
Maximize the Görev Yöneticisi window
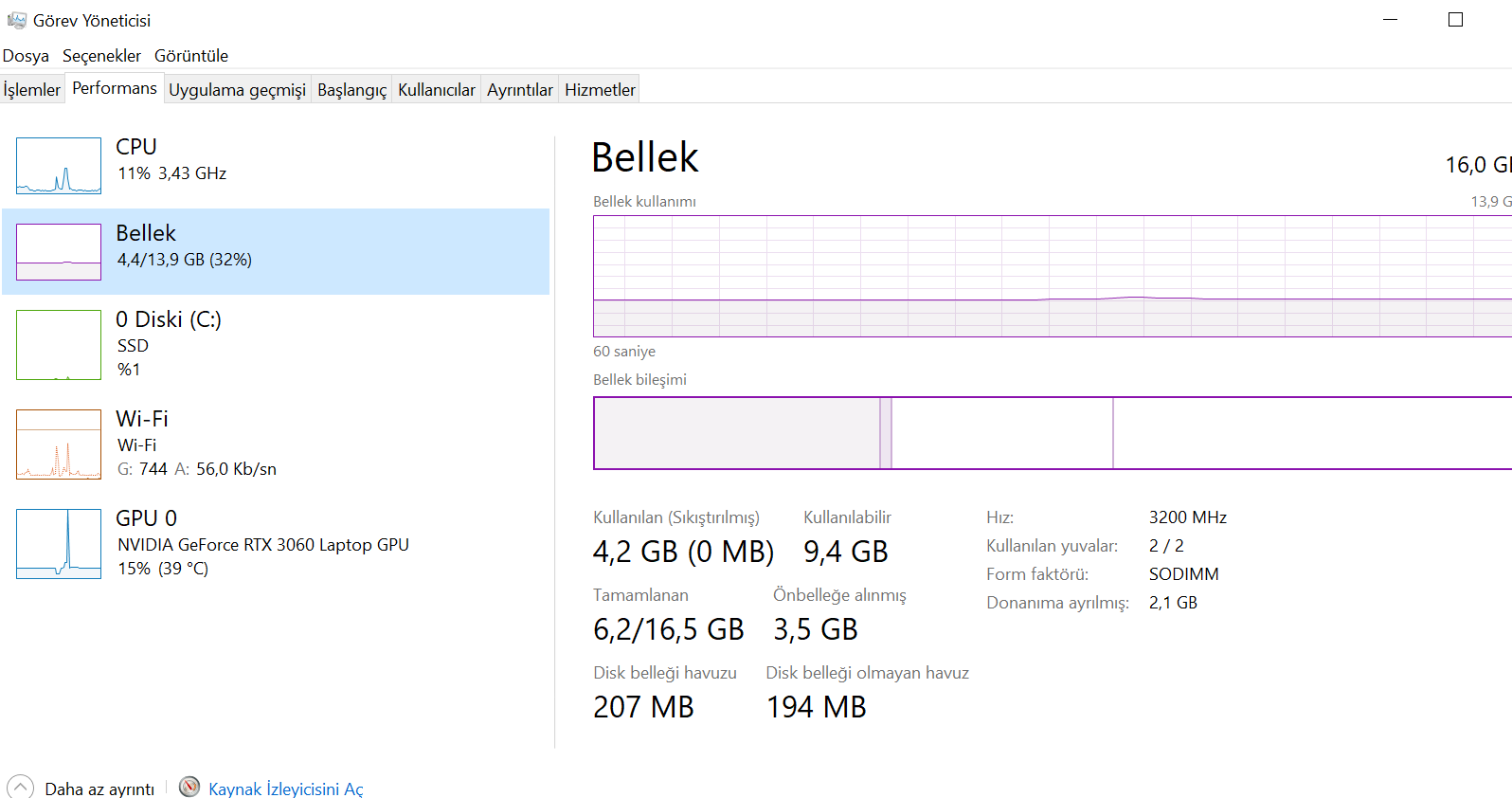click(x=1456, y=20)
